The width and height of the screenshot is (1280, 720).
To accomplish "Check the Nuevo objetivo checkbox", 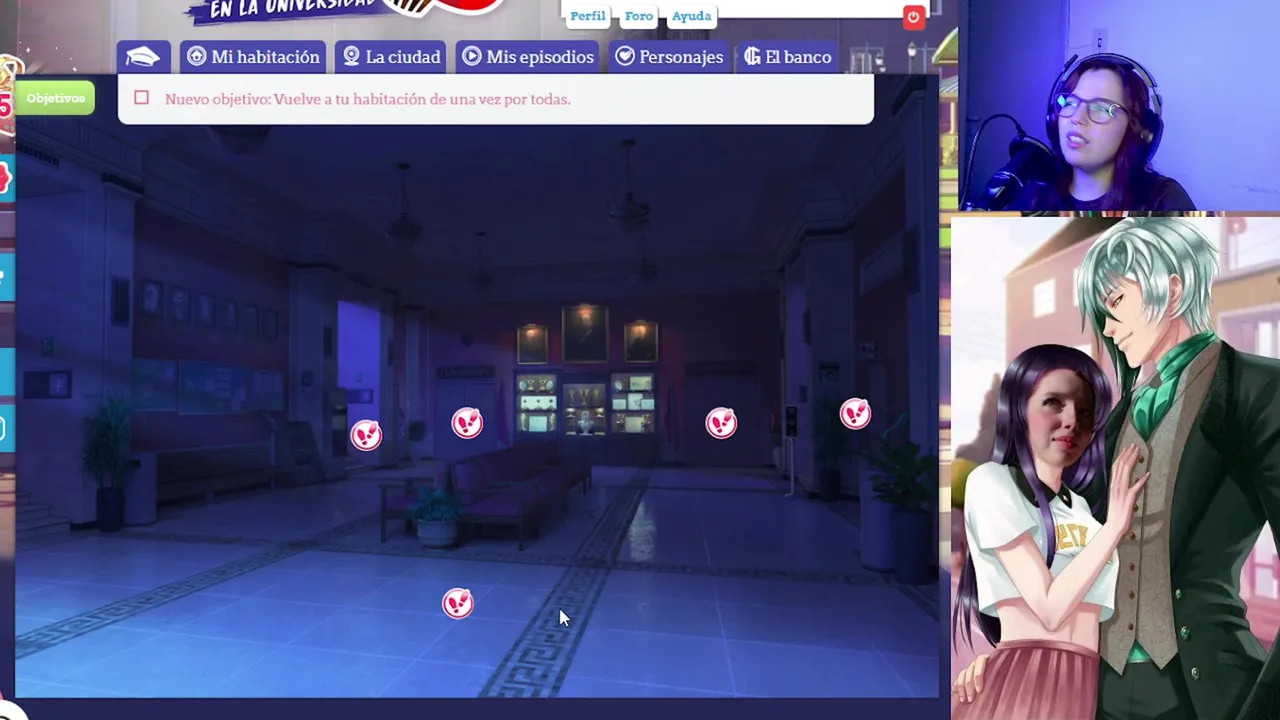I will pos(142,98).
